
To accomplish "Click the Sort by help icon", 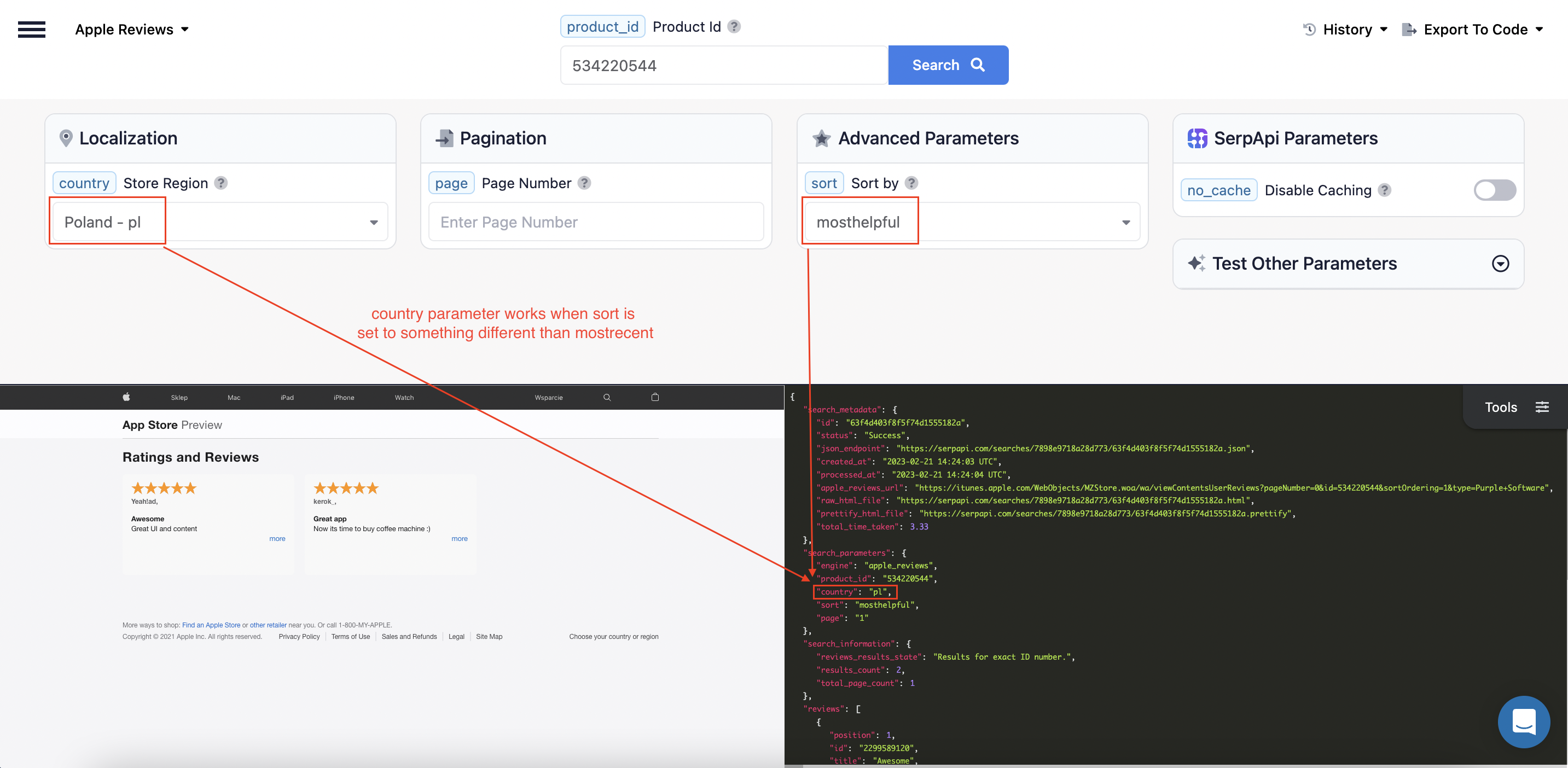I will (911, 183).
